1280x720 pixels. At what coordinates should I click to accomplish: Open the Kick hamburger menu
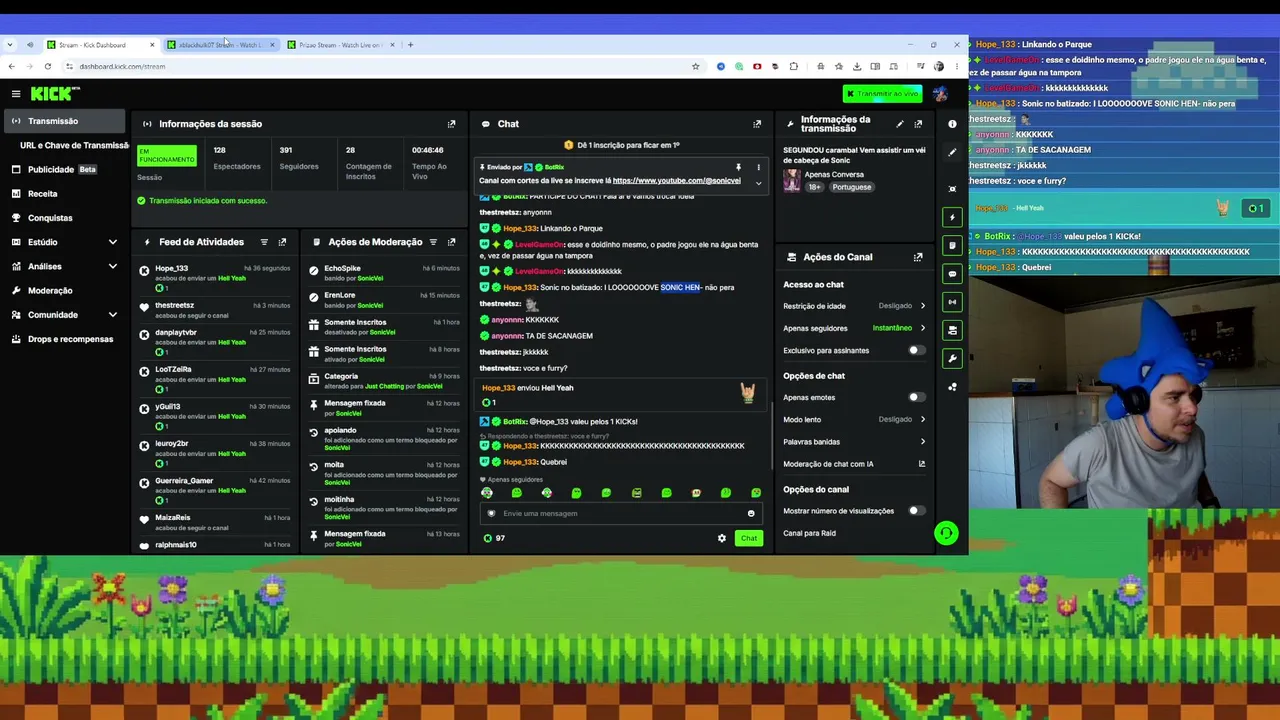tap(16, 94)
